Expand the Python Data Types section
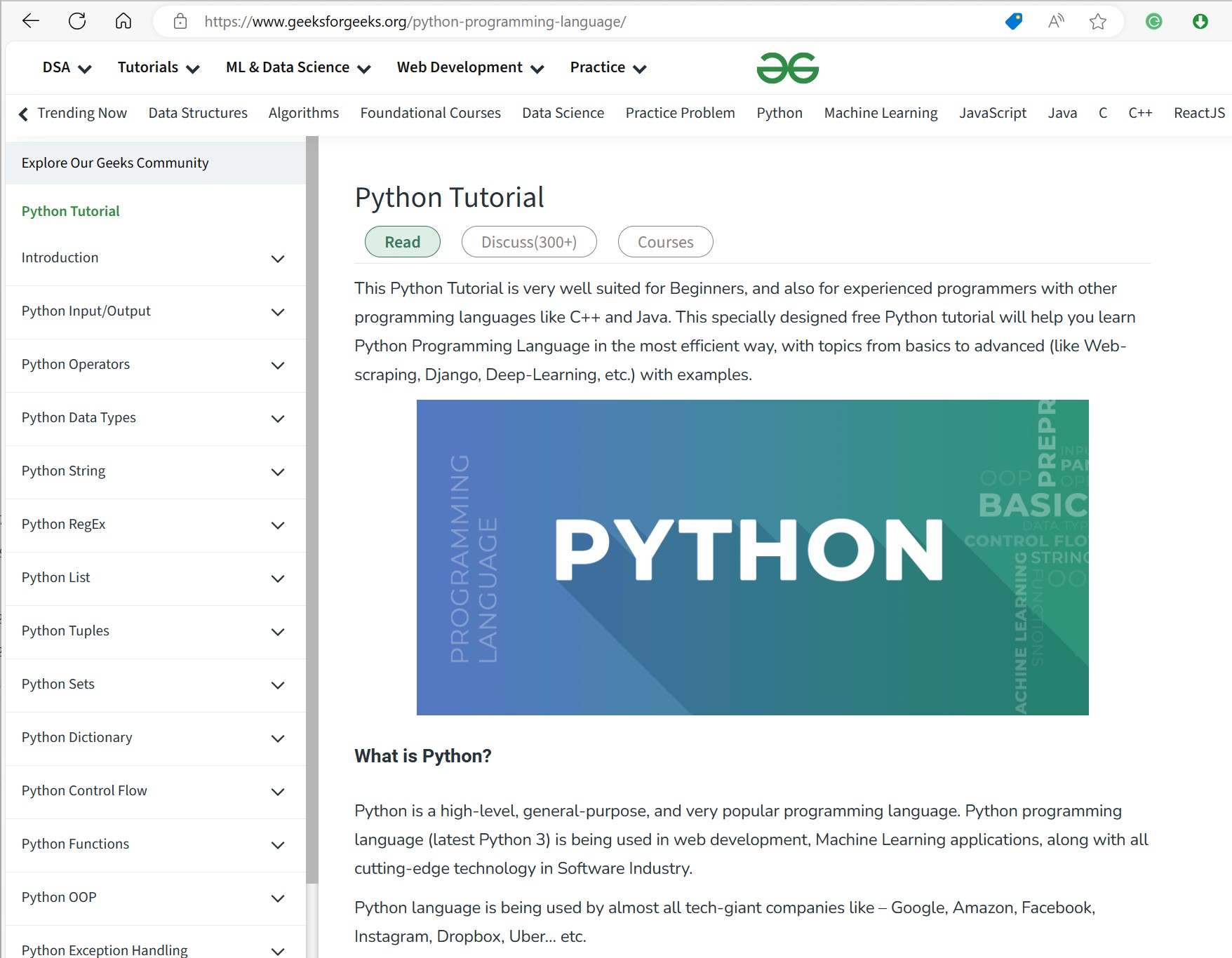The width and height of the screenshot is (1232, 958). [155, 418]
